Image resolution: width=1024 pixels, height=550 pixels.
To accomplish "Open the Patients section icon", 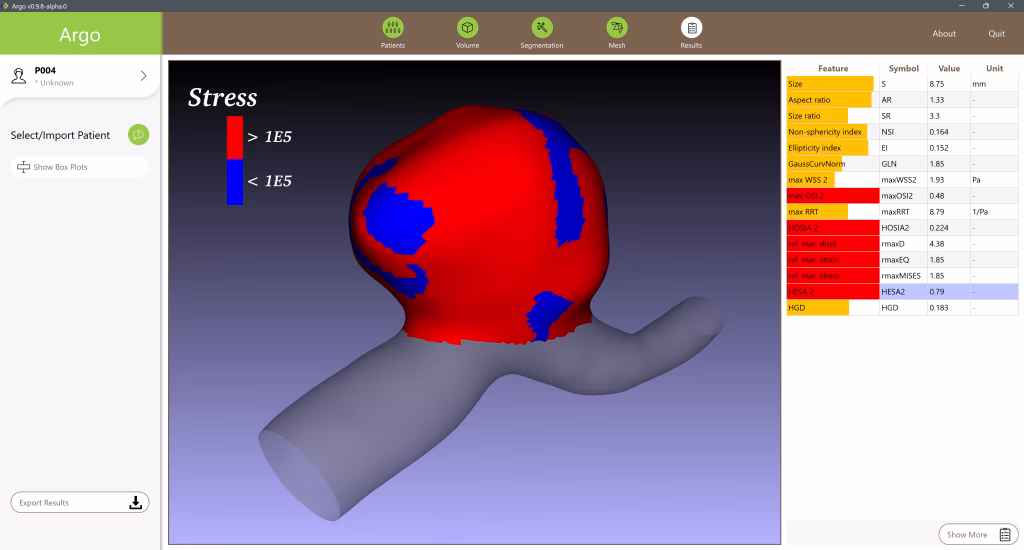I will pos(392,27).
